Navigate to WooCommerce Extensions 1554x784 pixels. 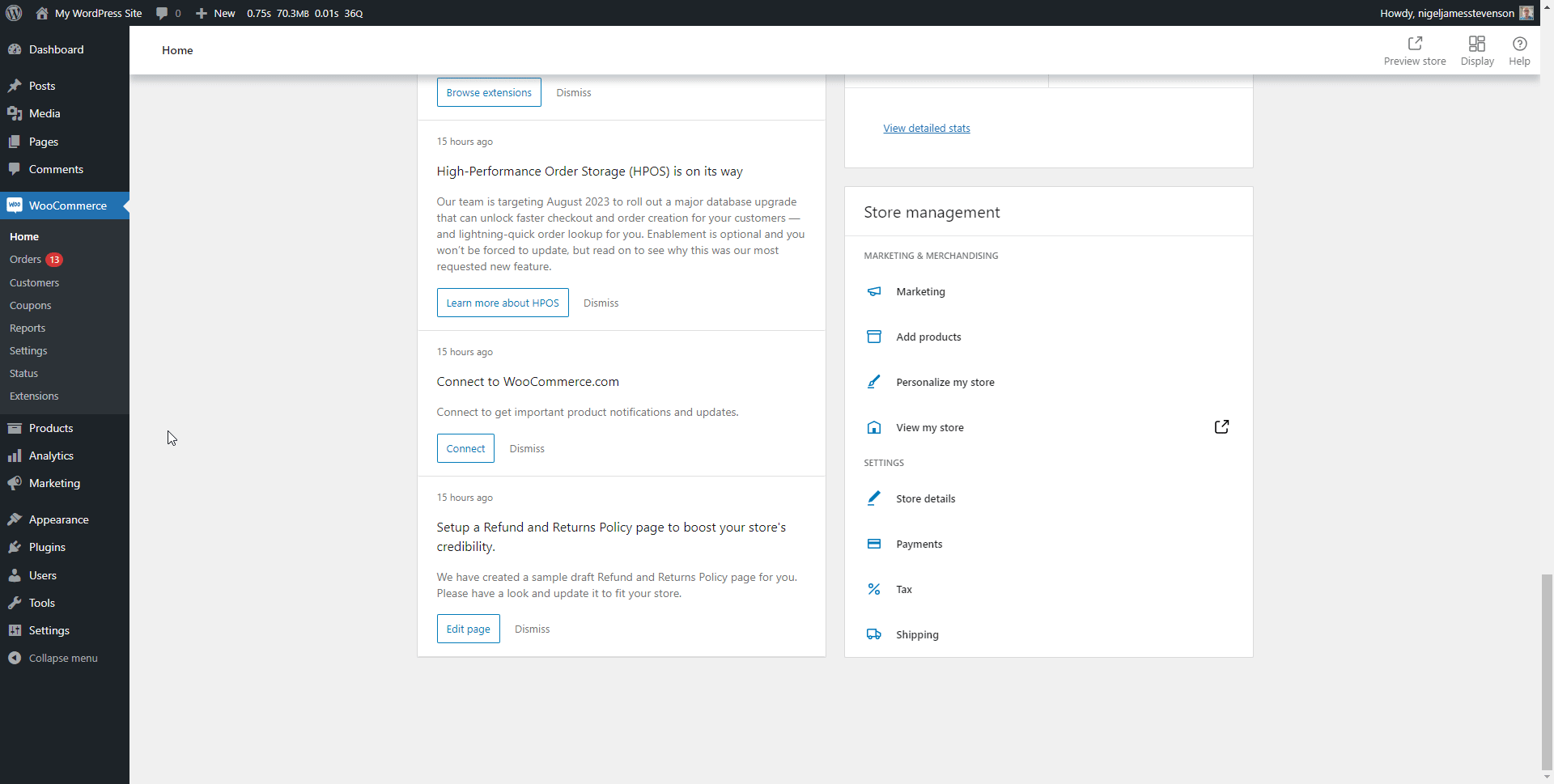[x=33, y=396]
